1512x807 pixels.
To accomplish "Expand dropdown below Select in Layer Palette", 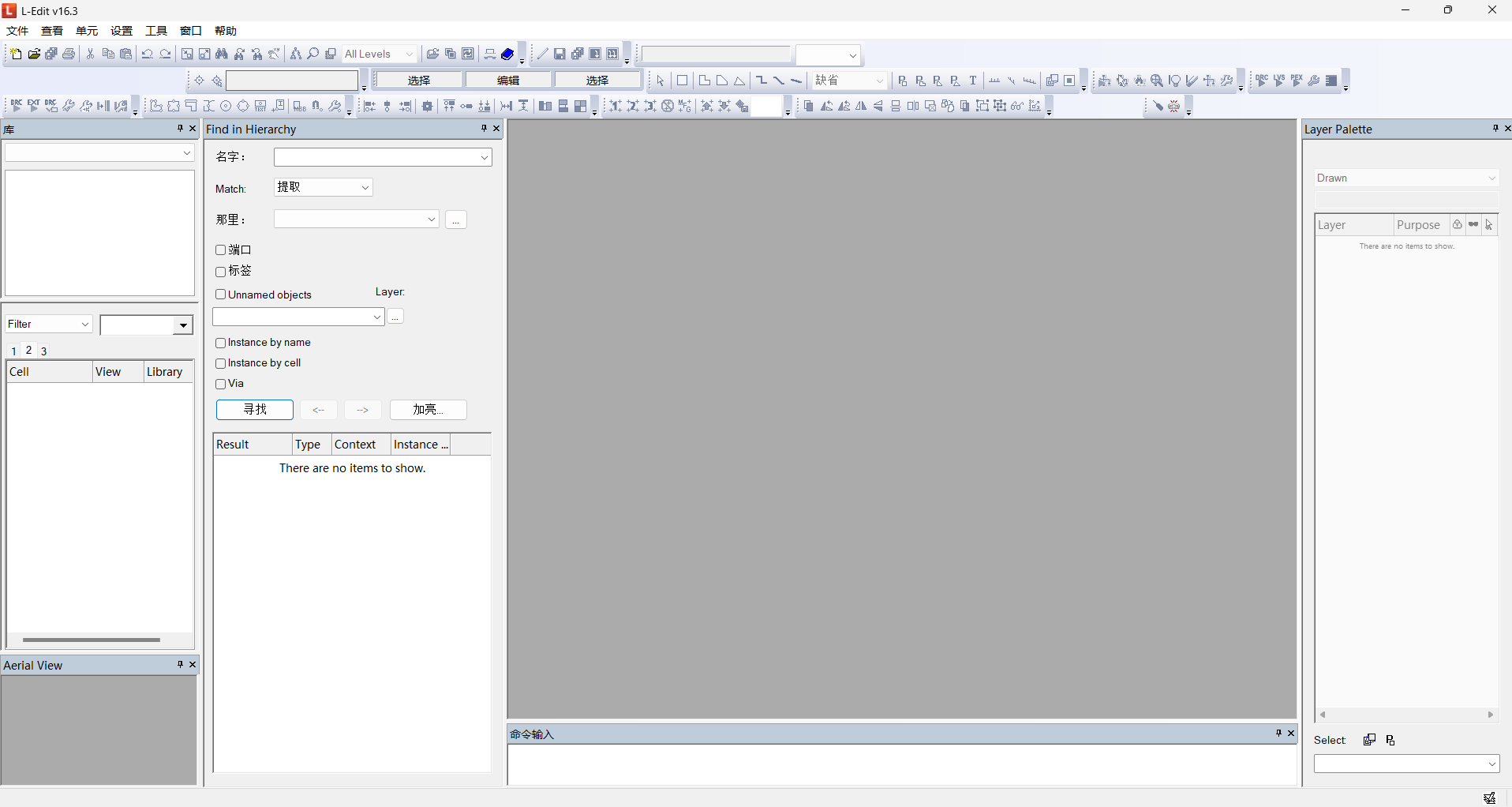I will [x=1406, y=764].
